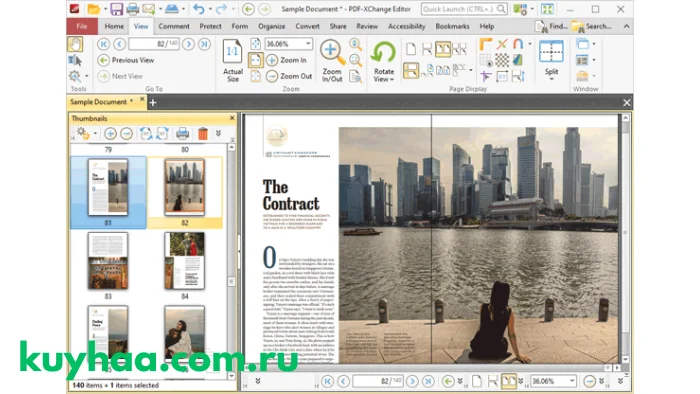This screenshot has width=700, height=394.
Task: Delete pages using trash icon in Thumbnails panel
Action: [x=203, y=133]
